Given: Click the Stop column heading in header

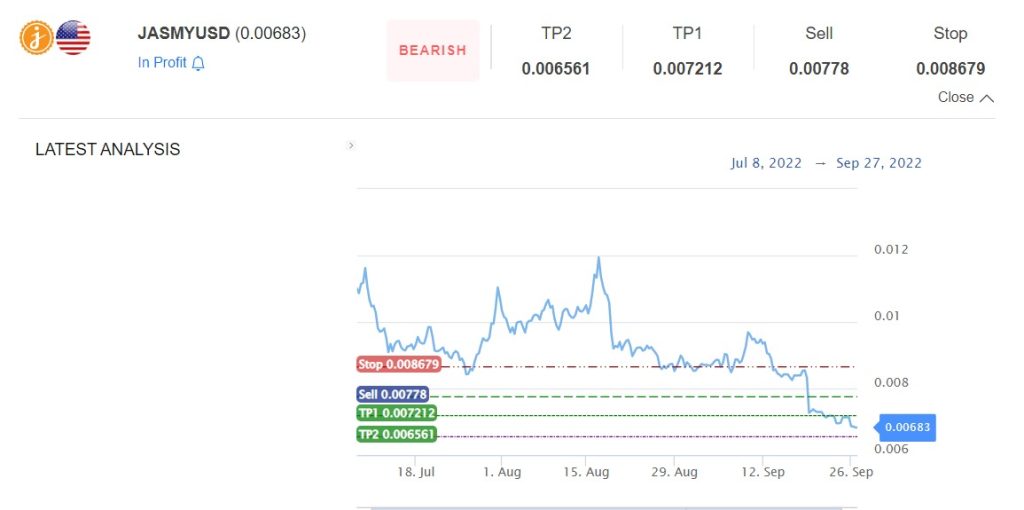Looking at the screenshot, I should point(950,33).
